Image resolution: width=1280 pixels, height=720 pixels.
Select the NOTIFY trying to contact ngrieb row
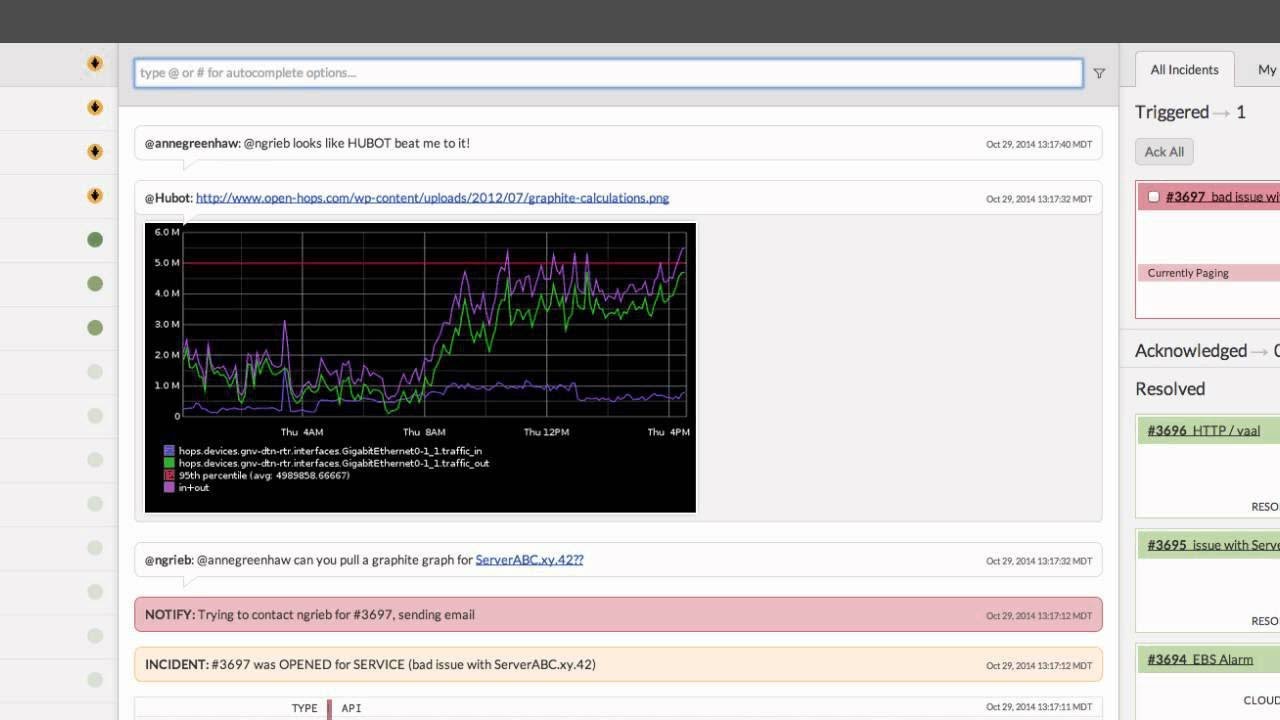618,615
